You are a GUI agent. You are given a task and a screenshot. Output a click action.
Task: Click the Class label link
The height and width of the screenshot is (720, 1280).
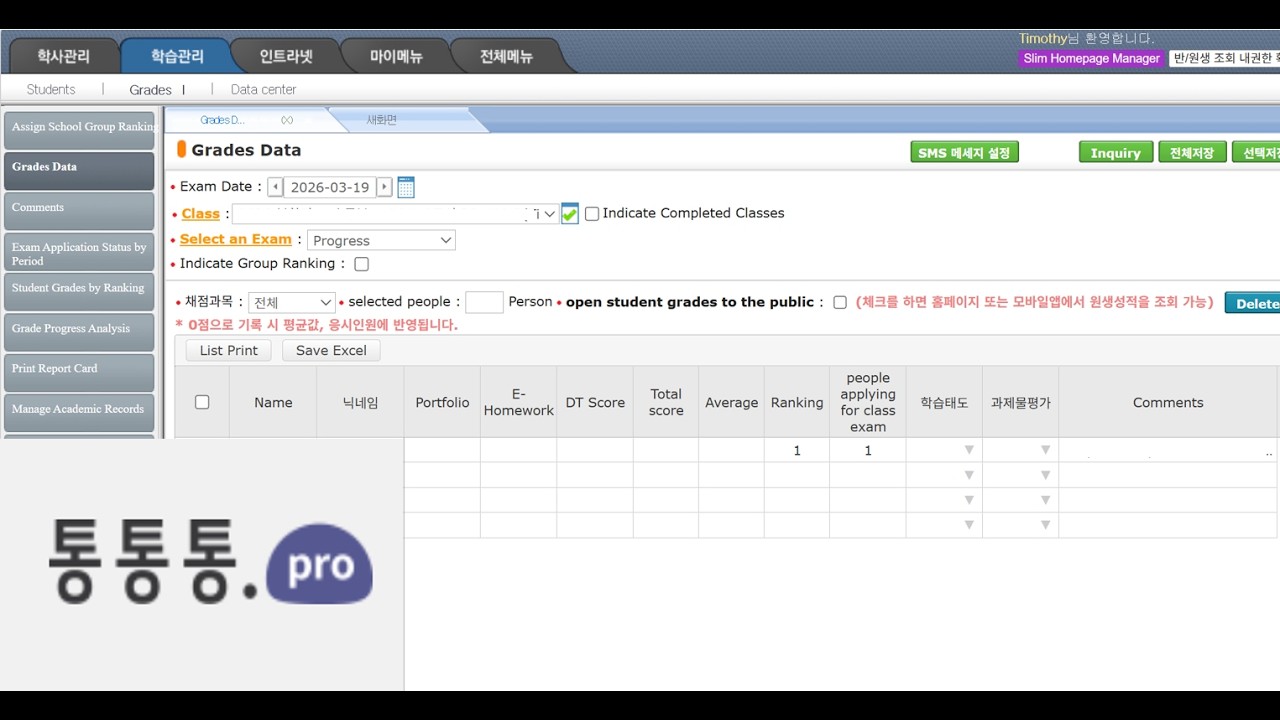[x=200, y=214]
